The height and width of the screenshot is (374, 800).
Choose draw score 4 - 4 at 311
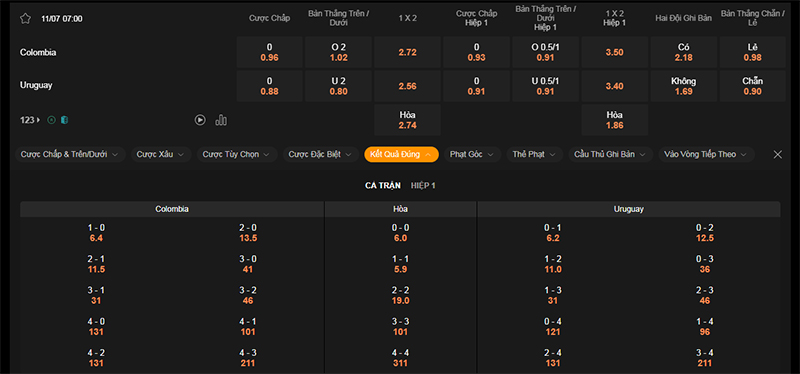click(x=401, y=358)
